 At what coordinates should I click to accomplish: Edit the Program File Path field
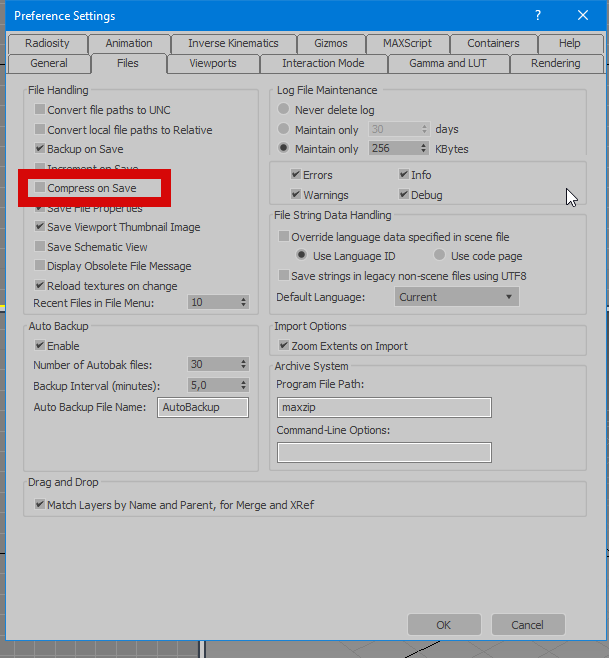click(384, 407)
